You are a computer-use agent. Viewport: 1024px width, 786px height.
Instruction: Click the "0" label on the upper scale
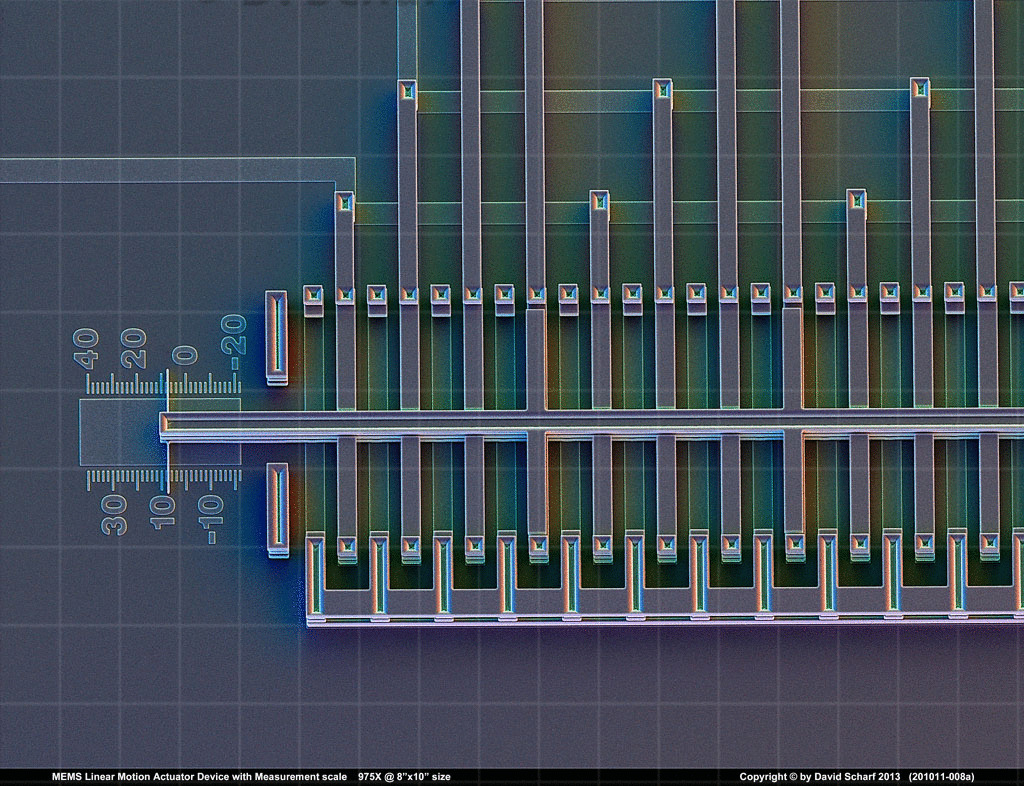coord(185,356)
